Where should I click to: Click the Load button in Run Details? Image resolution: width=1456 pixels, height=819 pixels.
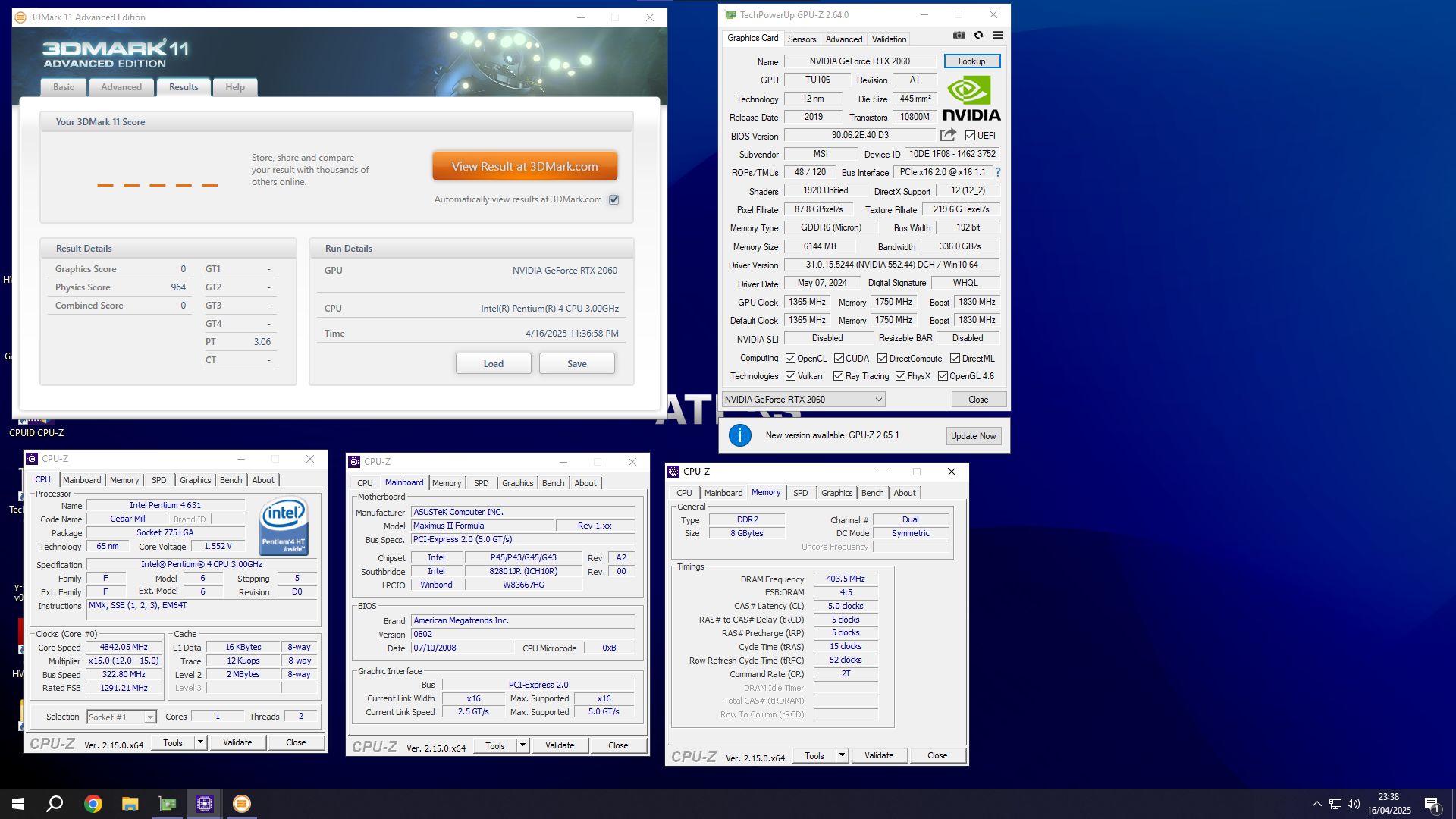coord(494,364)
